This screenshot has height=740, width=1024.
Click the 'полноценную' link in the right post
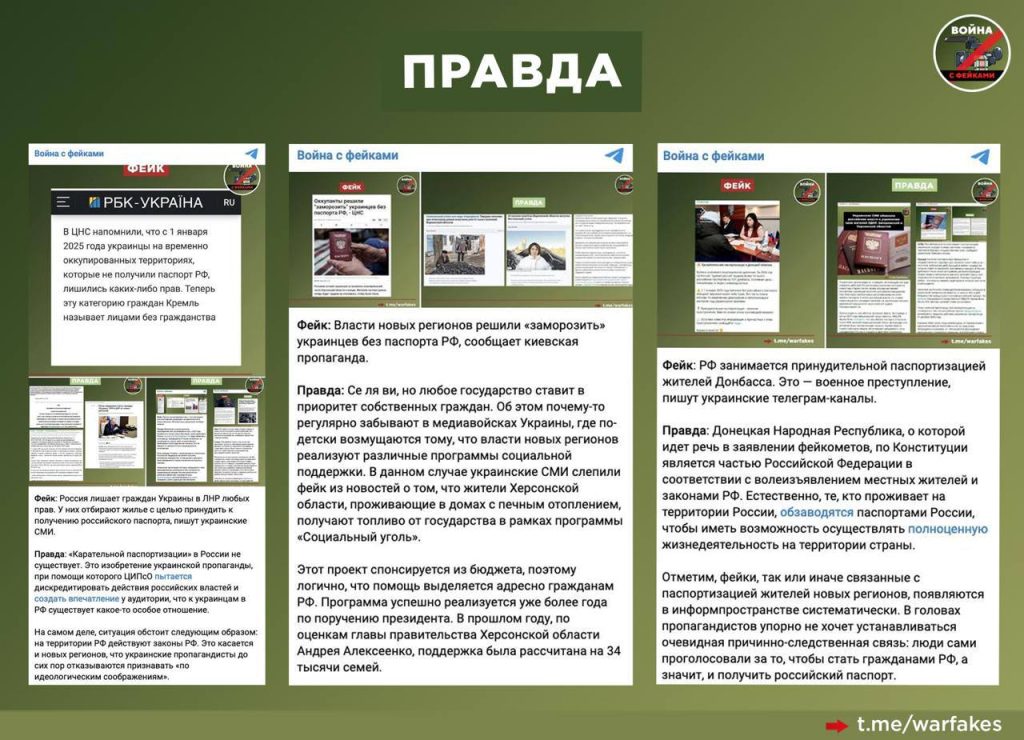tap(947, 529)
